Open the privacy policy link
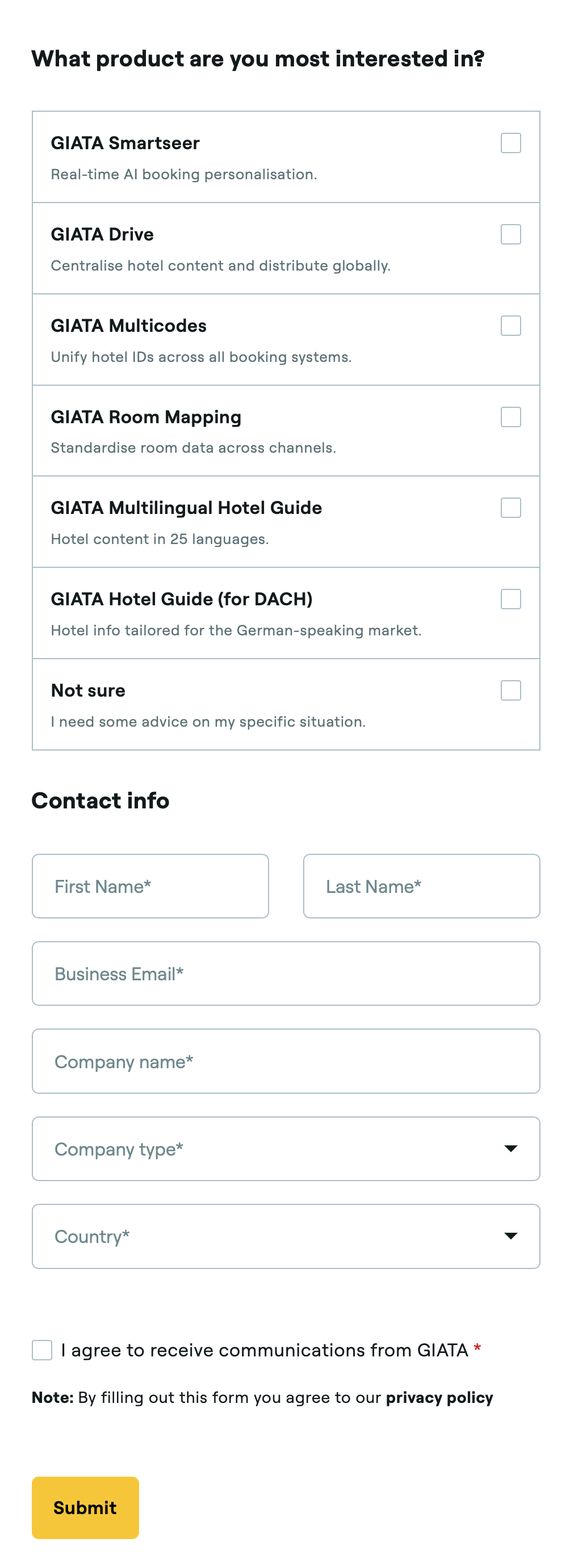The height and width of the screenshot is (1568, 570). [438, 1398]
